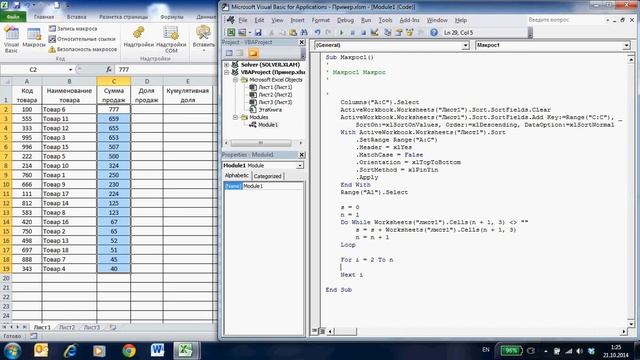Screen dimensions: 640x360
Task: Open the Файл tab in Excel
Action: pos(13,17)
